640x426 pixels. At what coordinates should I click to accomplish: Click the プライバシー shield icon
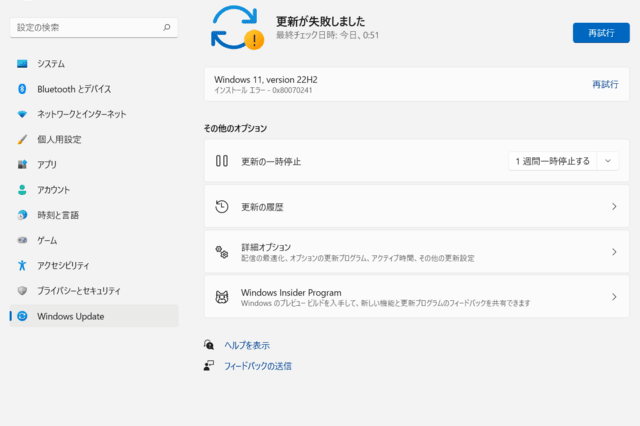pos(22,291)
